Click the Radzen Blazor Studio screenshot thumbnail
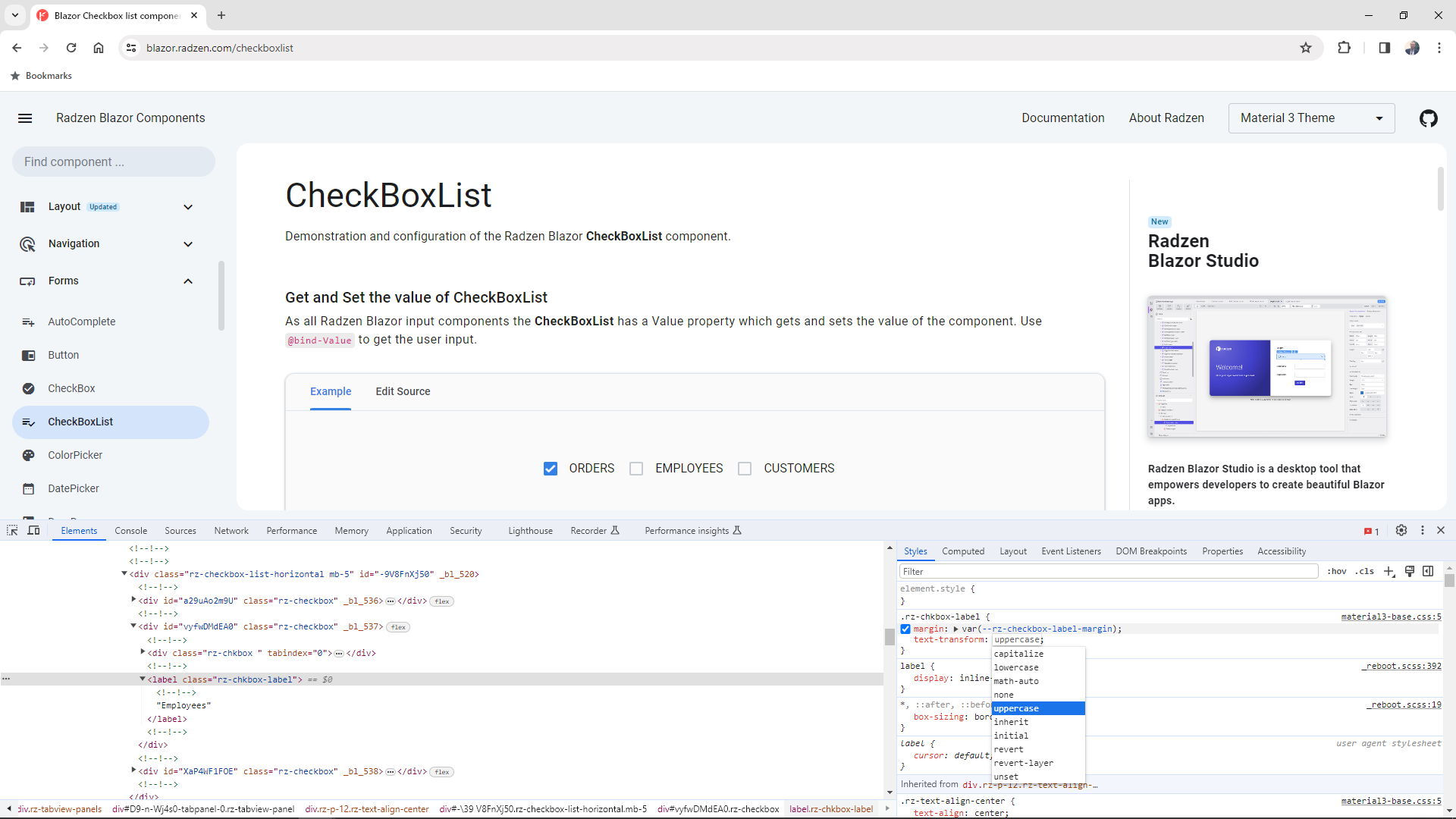 coord(1267,367)
